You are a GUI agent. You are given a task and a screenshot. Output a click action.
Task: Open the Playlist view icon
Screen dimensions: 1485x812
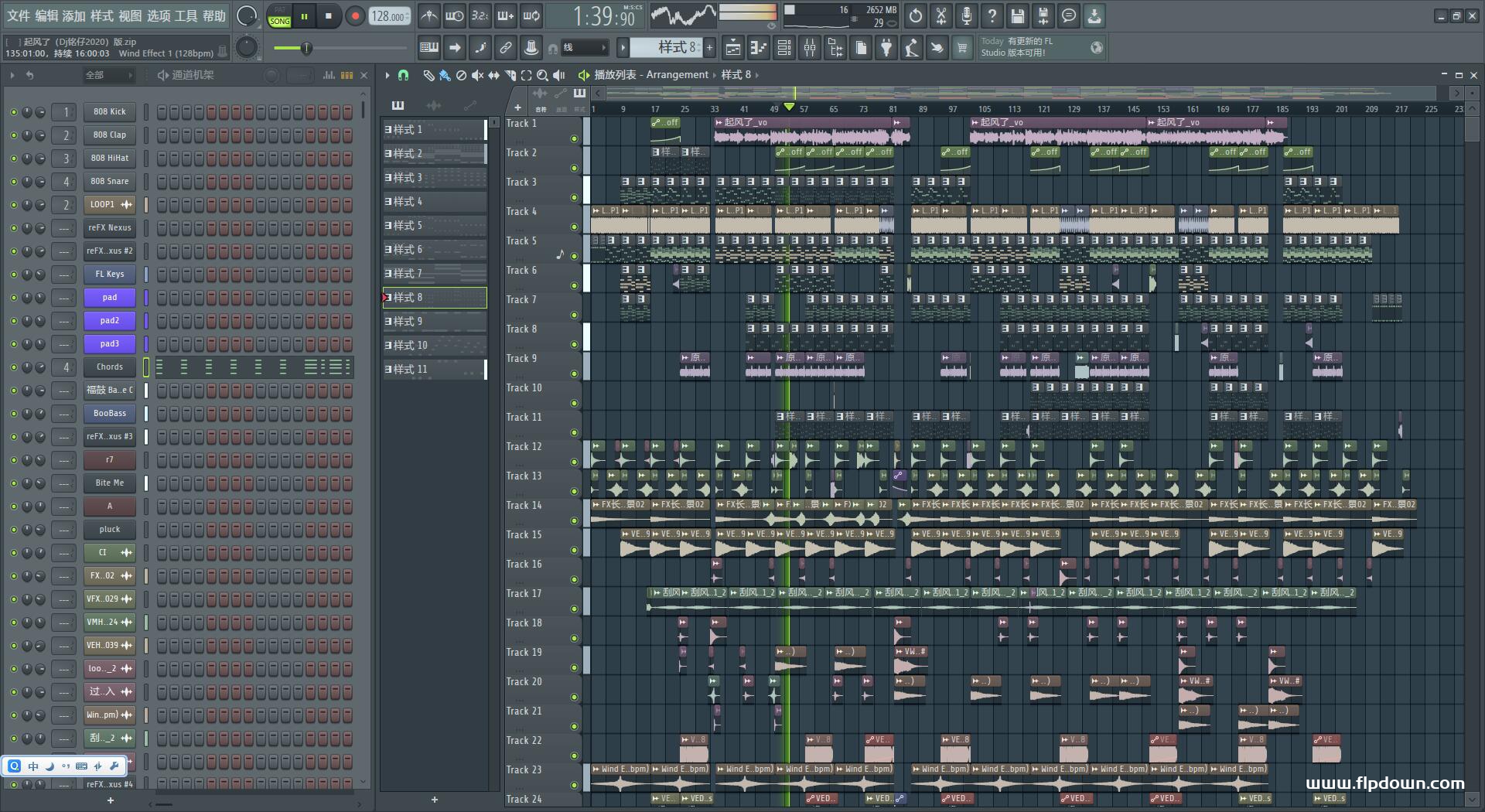[x=732, y=48]
